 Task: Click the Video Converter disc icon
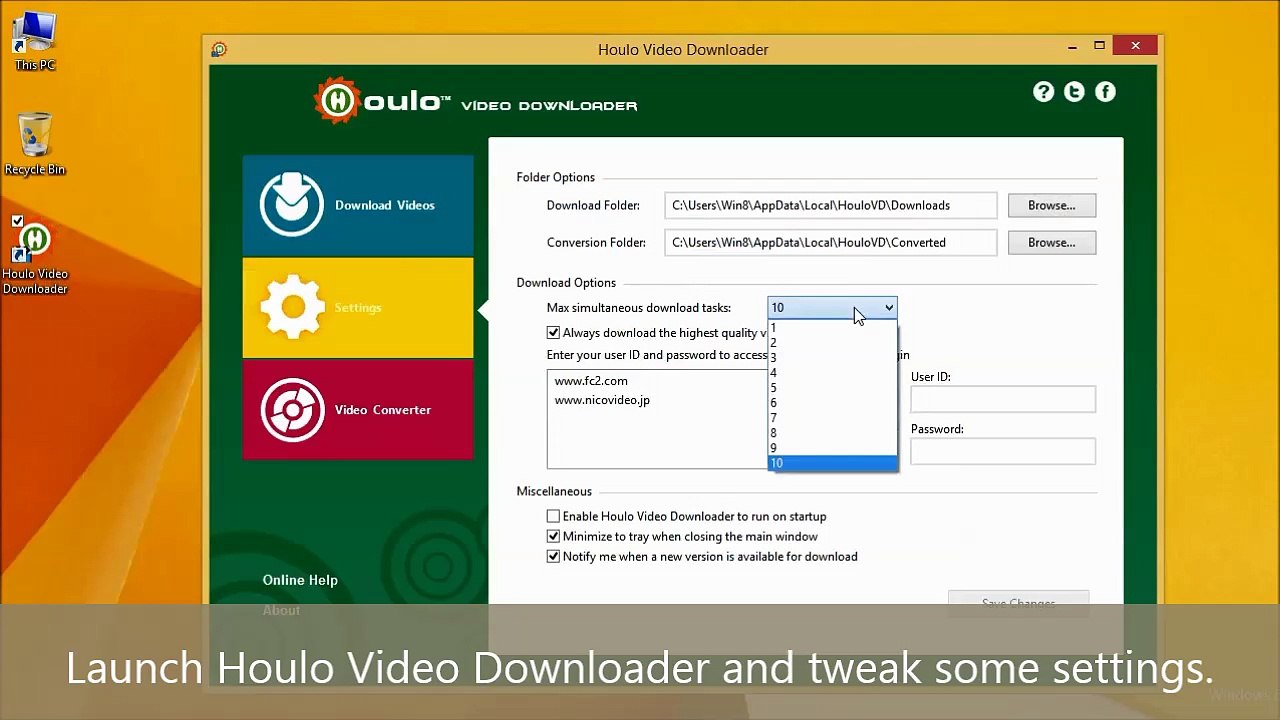pos(292,409)
